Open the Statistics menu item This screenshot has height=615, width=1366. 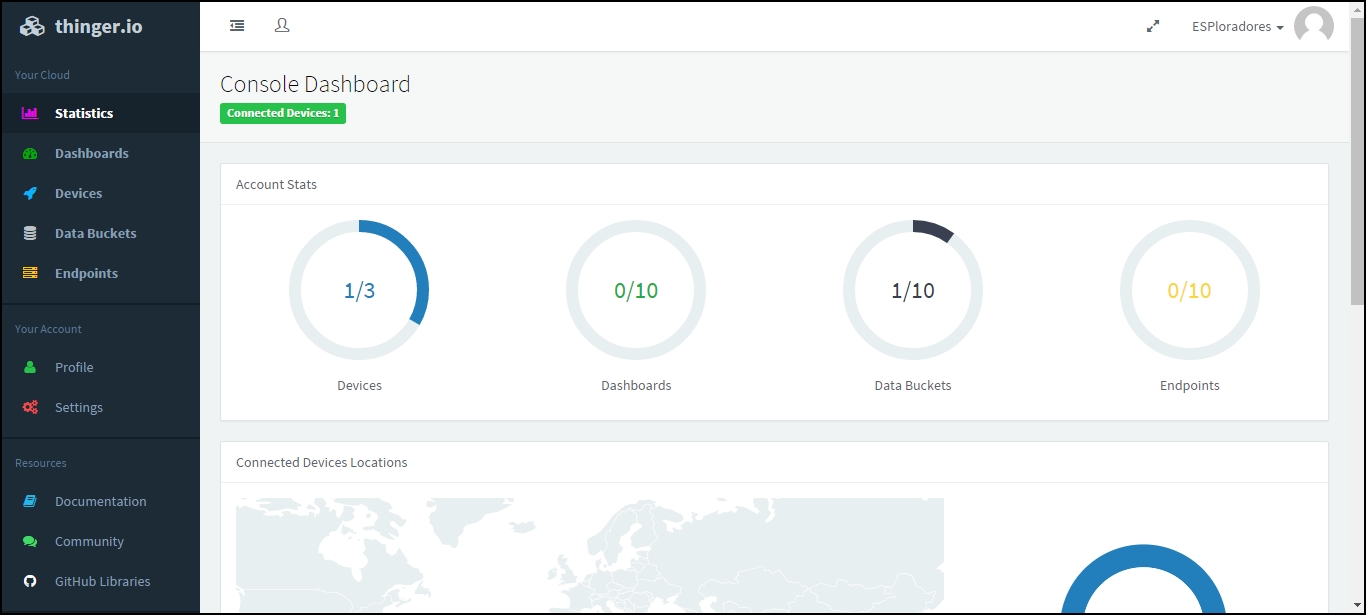coord(100,113)
